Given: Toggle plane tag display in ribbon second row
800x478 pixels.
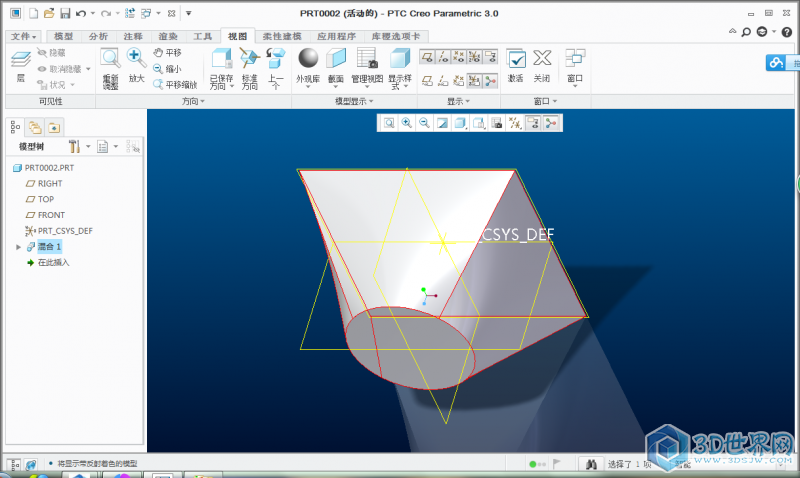Looking at the screenshot, I should pos(428,81).
